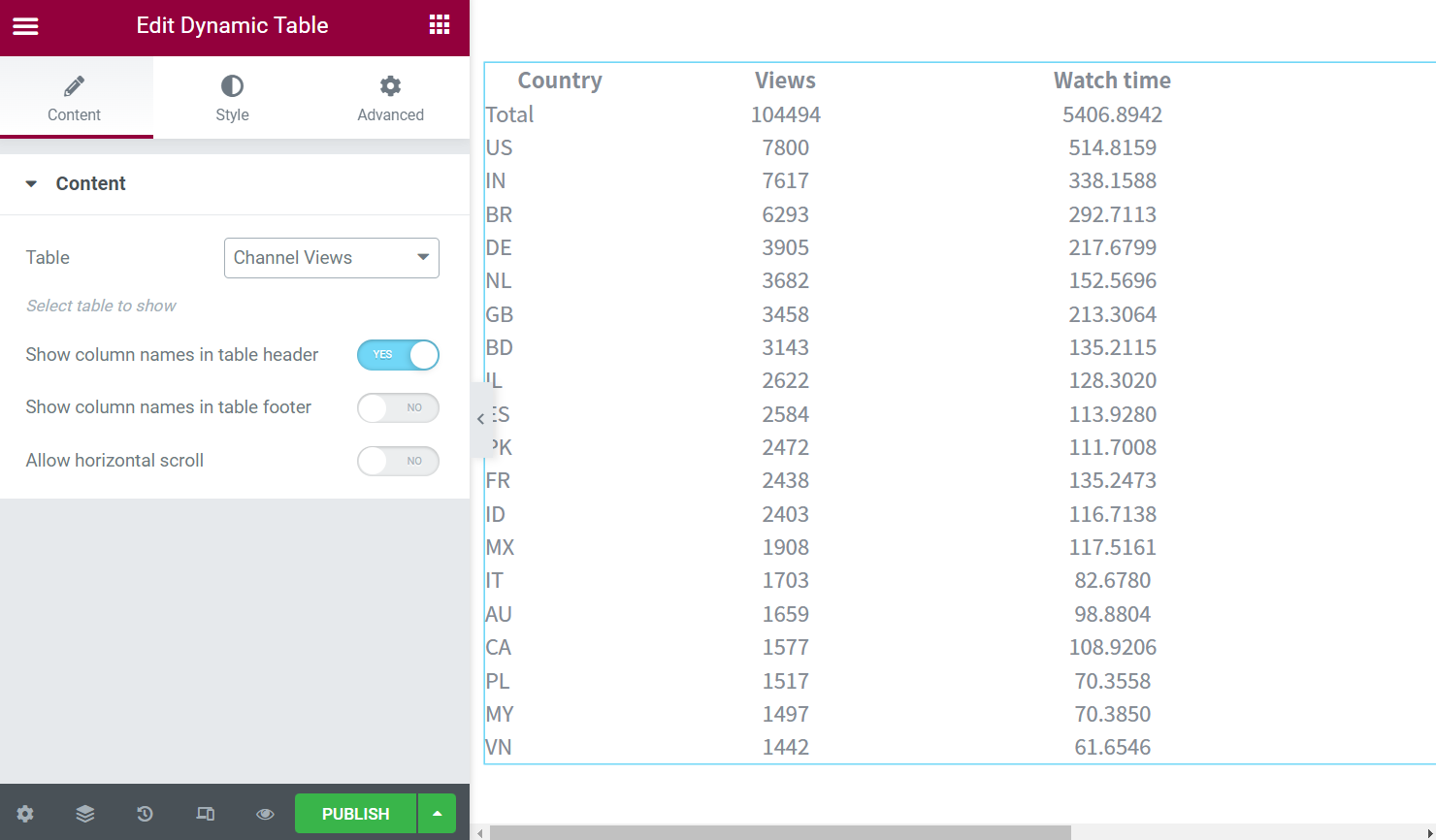Click the horizontal scrollbar at the bottom
Screen dimensions: 1436x840
coord(779,832)
